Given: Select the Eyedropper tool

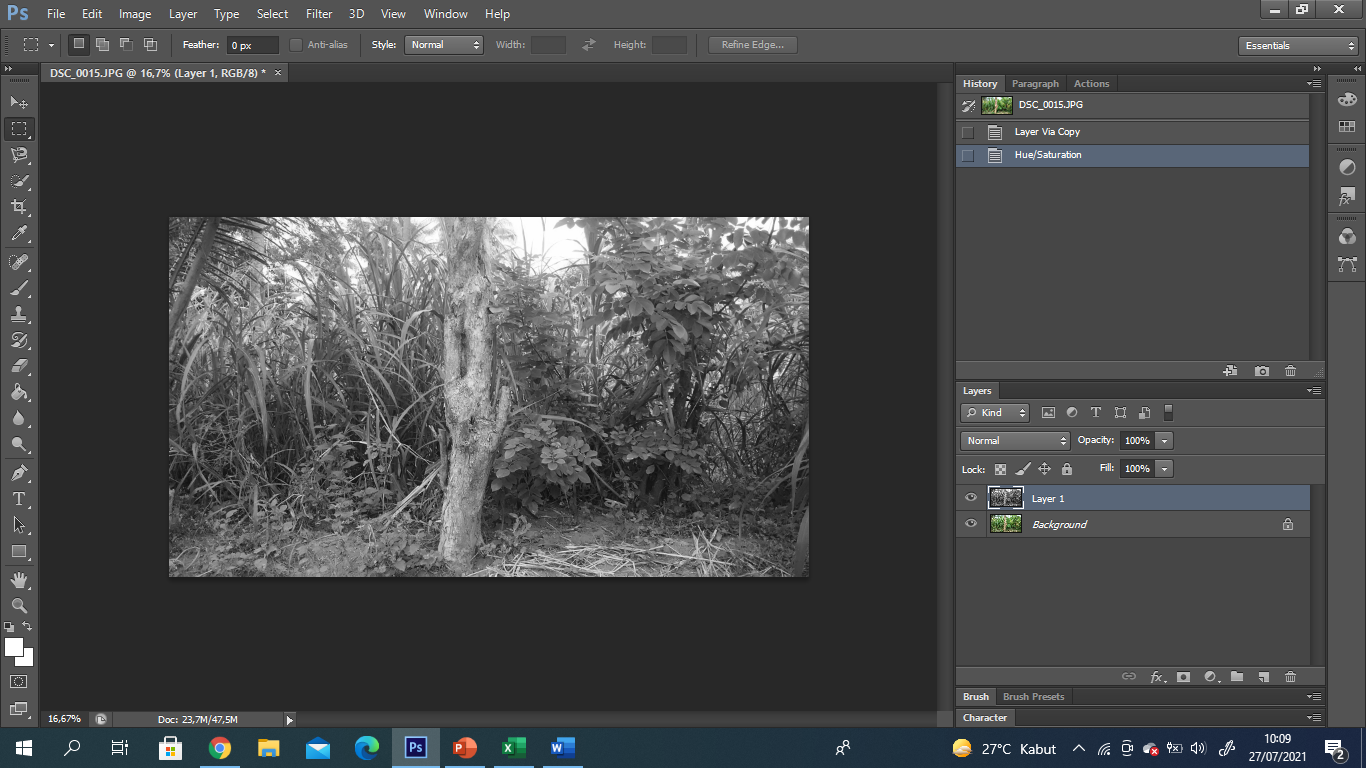Looking at the screenshot, I should tap(19, 234).
